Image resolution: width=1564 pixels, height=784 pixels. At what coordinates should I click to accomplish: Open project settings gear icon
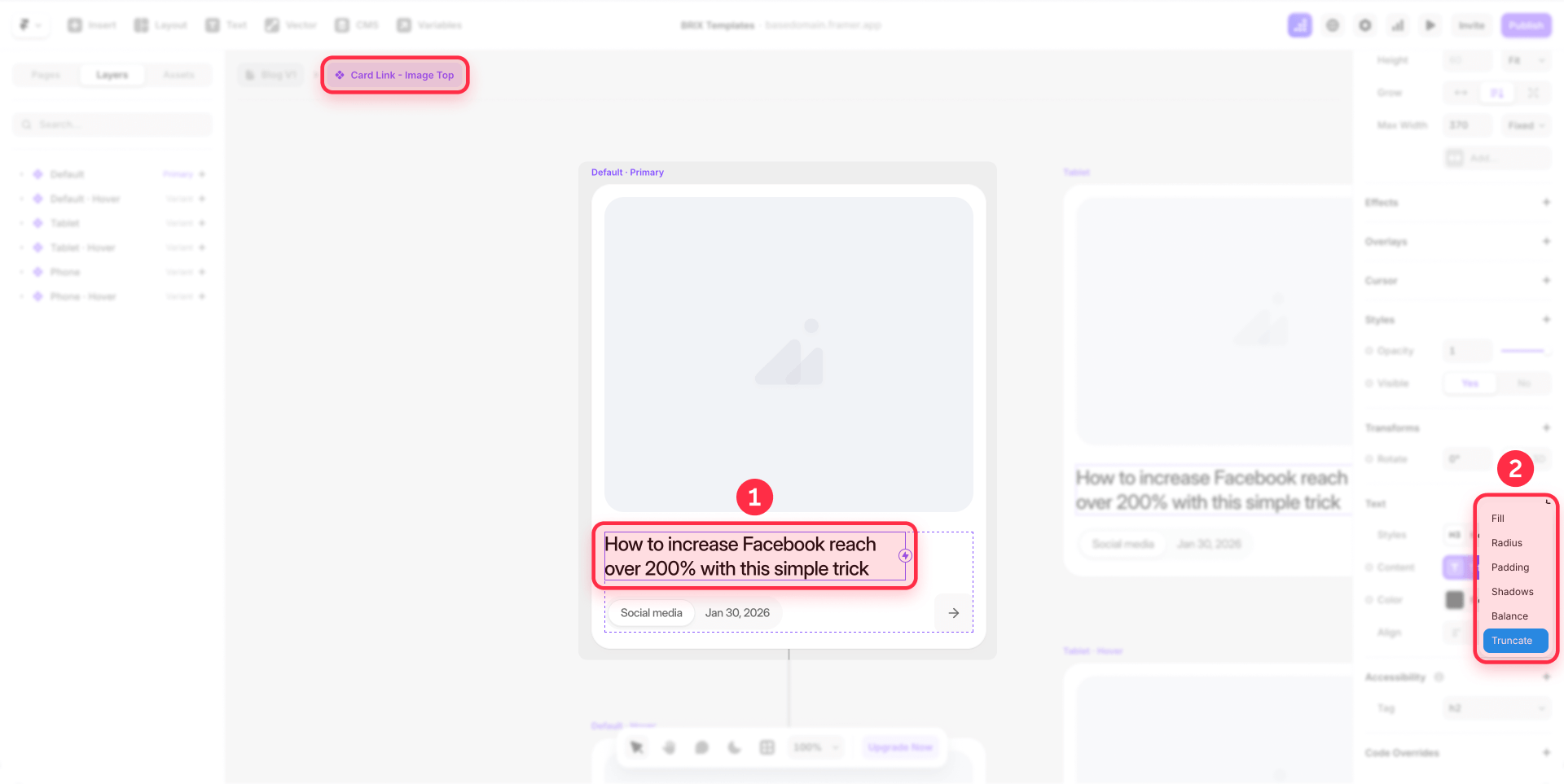click(1364, 25)
